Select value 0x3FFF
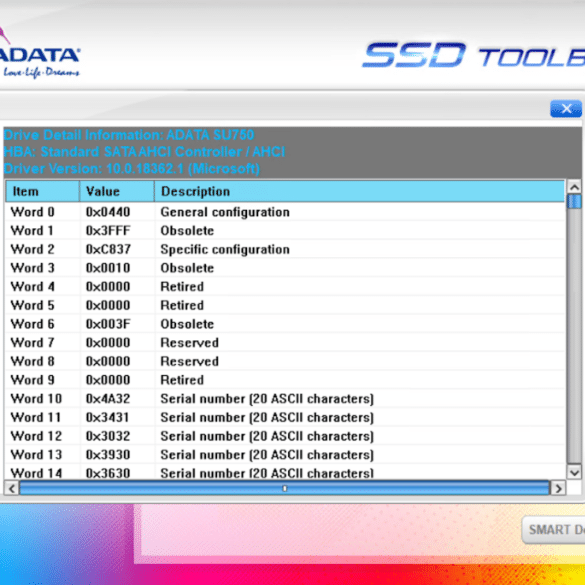The height and width of the screenshot is (585, 585). click(108, 231)
